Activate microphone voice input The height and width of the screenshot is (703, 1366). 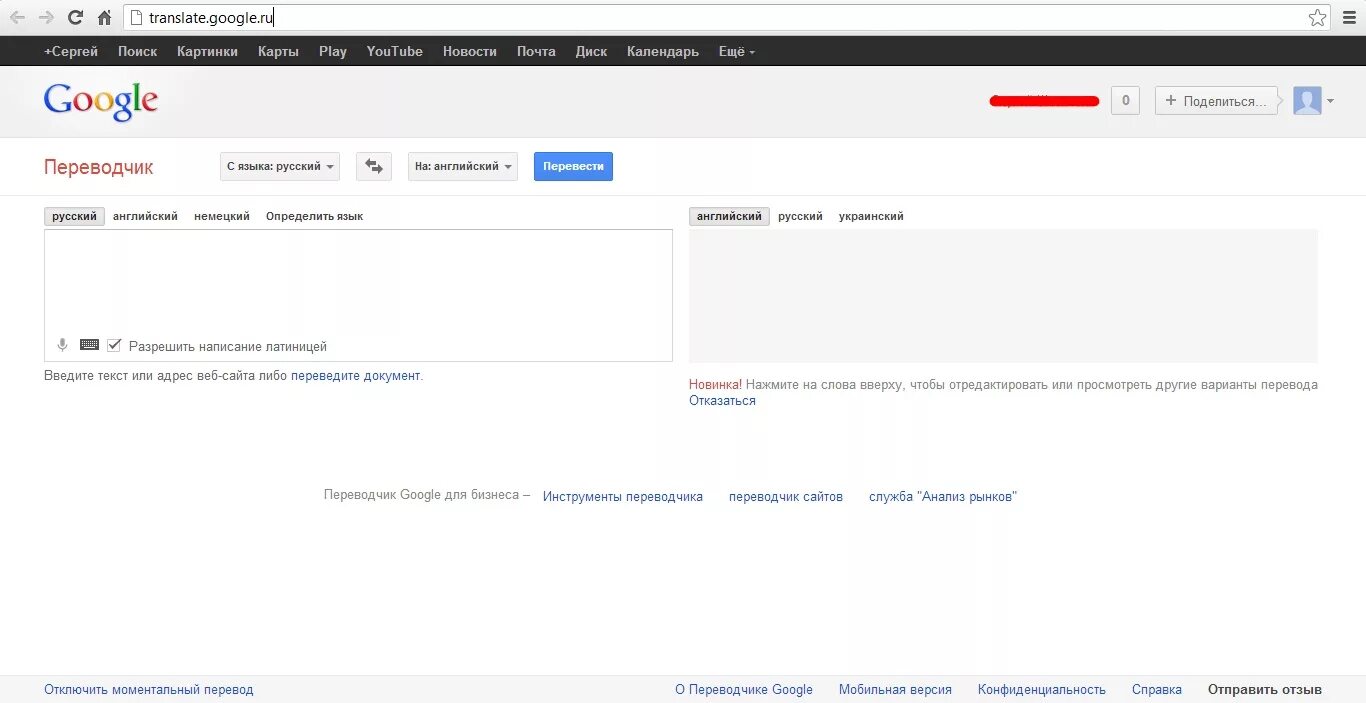coord(62,345)
